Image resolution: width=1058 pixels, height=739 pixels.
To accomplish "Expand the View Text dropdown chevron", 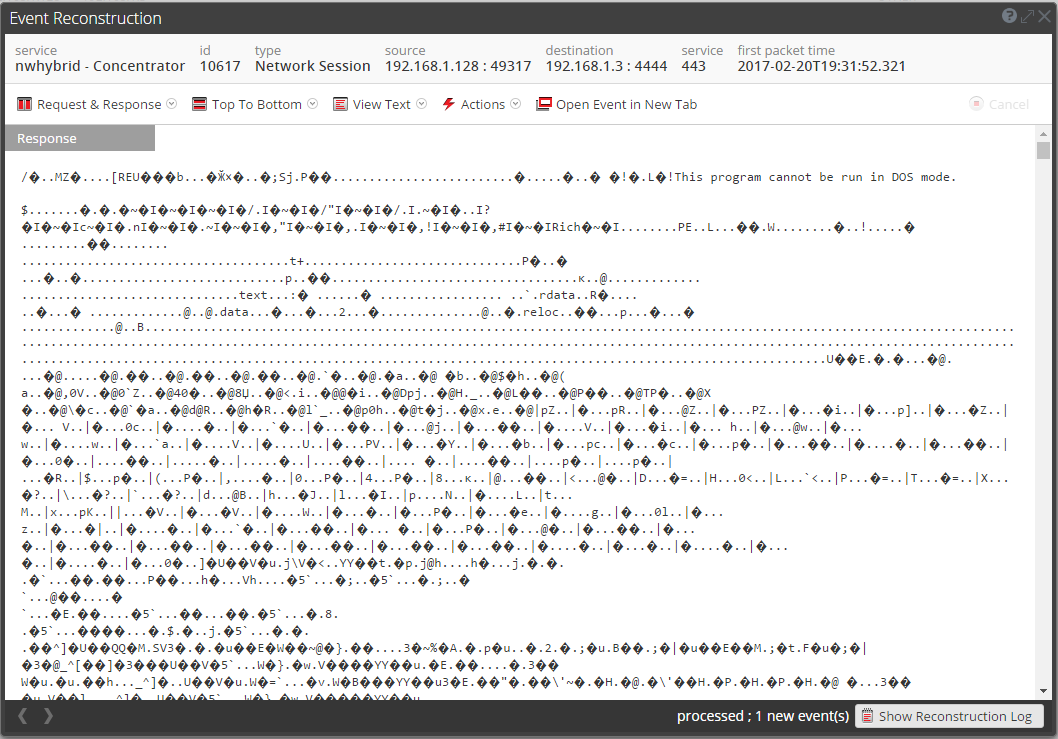I will pyautogui.click(x=421, y=103).
